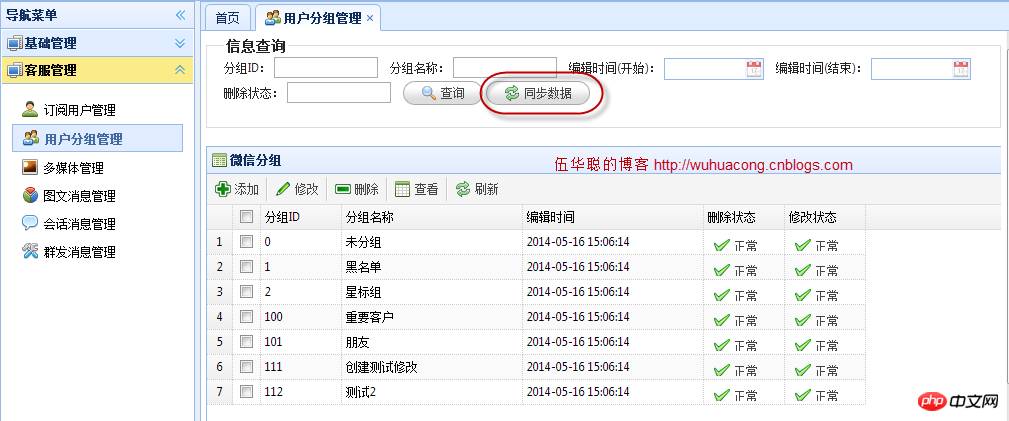Click the 星标组 cell
Image resolution: width=1009 pixels, height=421 pixels.
(432, 292)
